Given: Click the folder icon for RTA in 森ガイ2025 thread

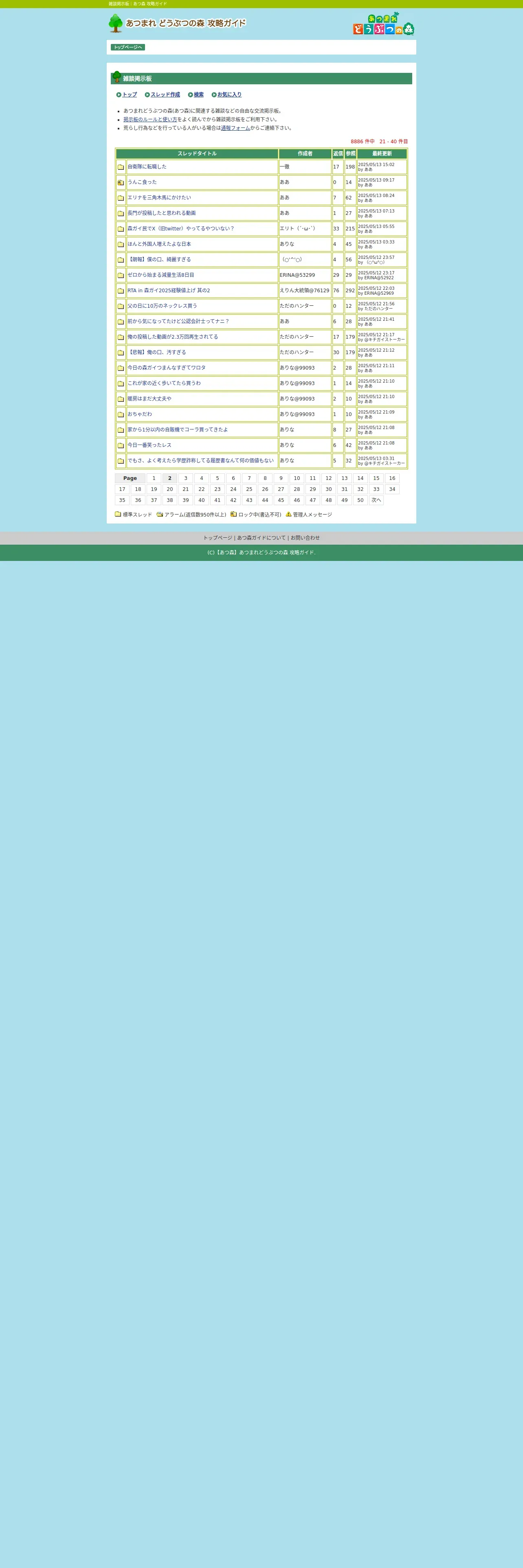Looking at the screenshot, I should point(121,291).
